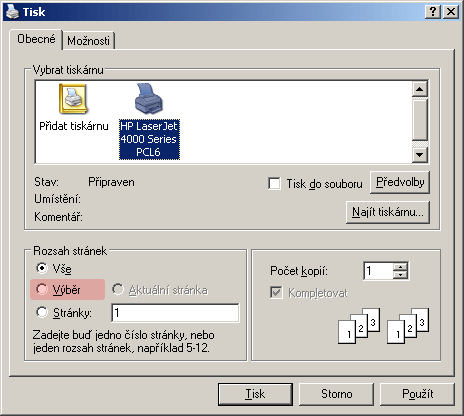Switch to the Možnosti tab
The height and width of the screenshot is (416, 464).
(88, 41)
